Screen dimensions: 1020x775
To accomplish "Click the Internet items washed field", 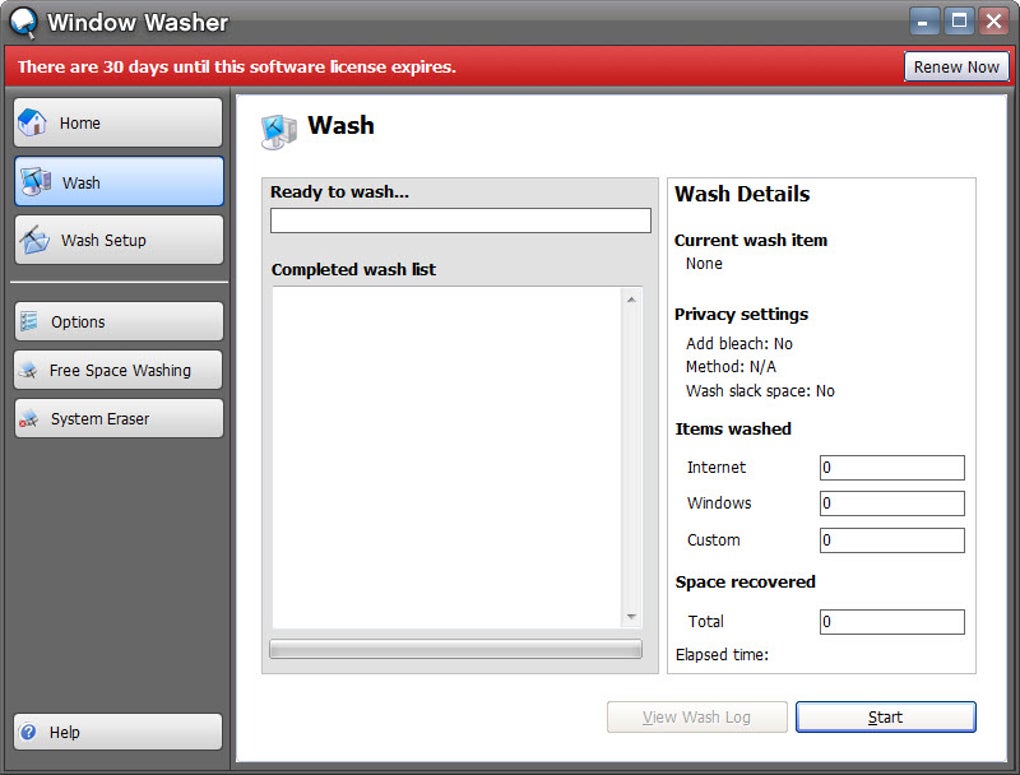I will click(892, 467).
